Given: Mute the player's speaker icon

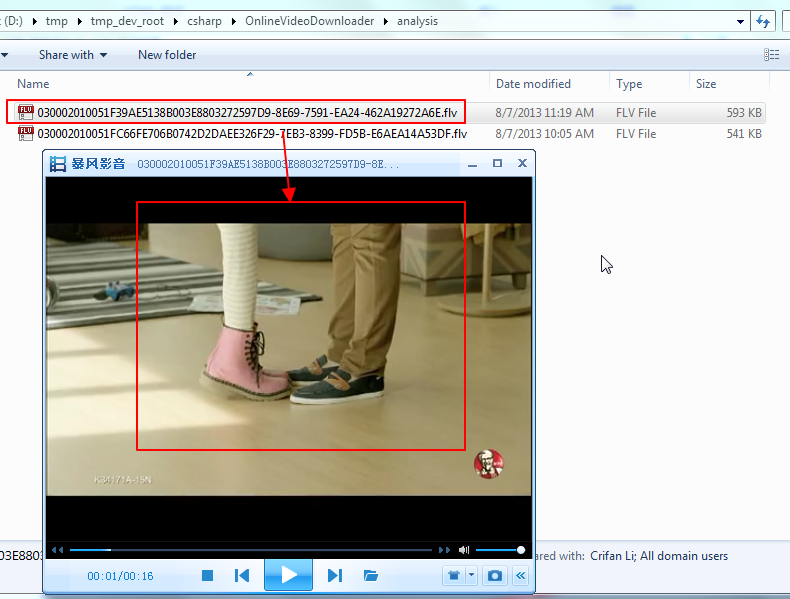Looking at the screenshot, I should coord(464,550).
